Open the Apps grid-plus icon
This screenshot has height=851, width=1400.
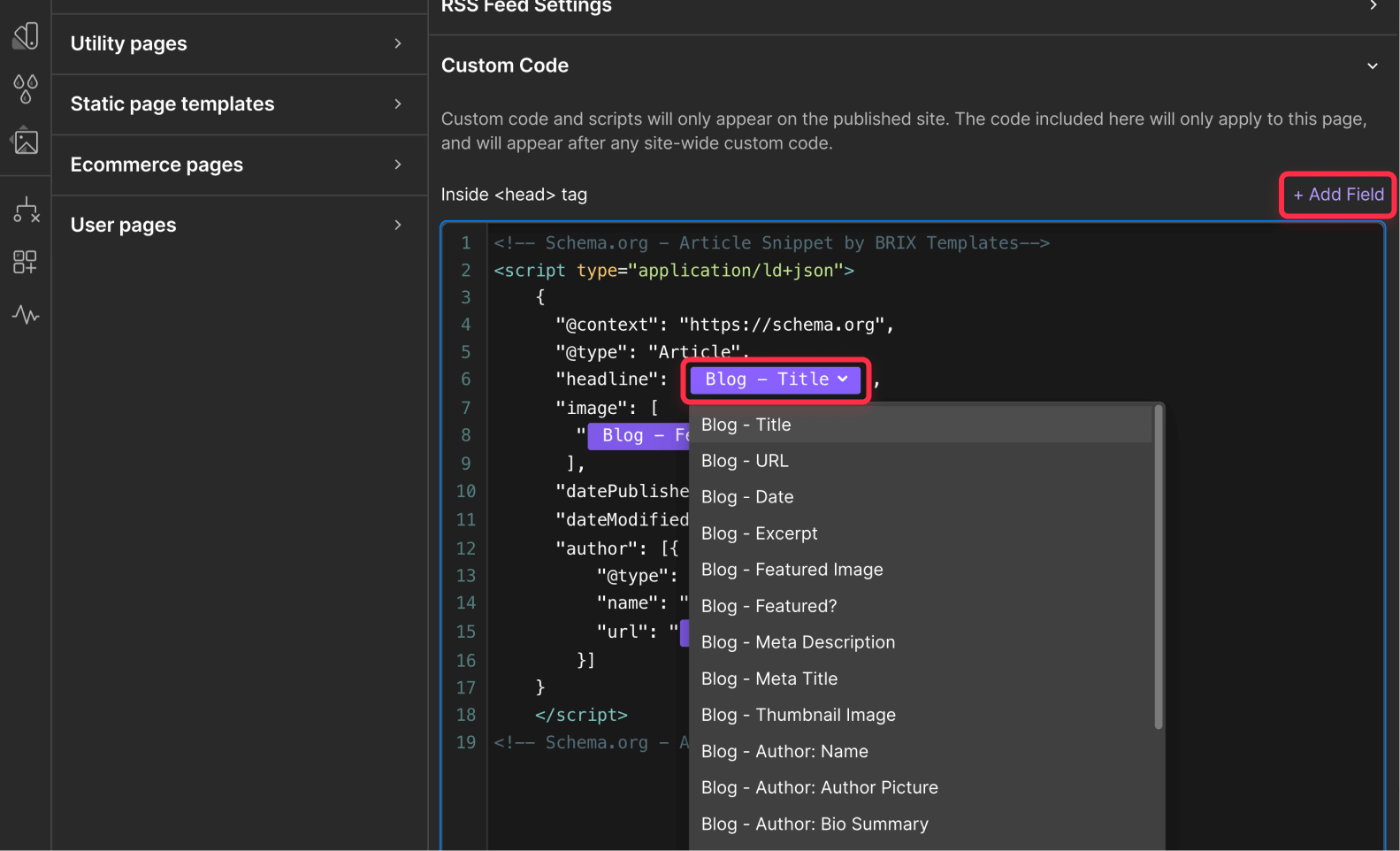[26, 262]
